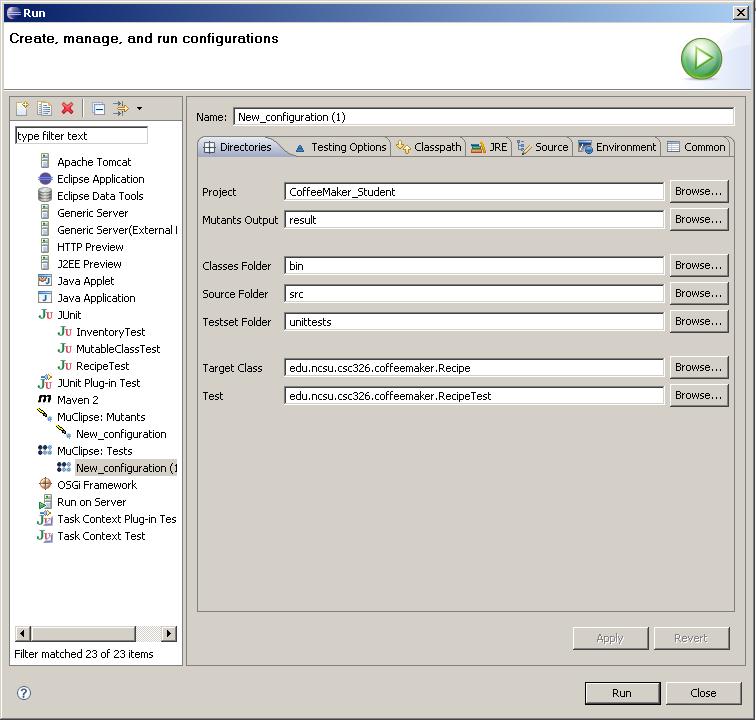The image size is (756, 720).
Task: Select the Apache Tomcat configuration type
Action: tap(93, 162)
